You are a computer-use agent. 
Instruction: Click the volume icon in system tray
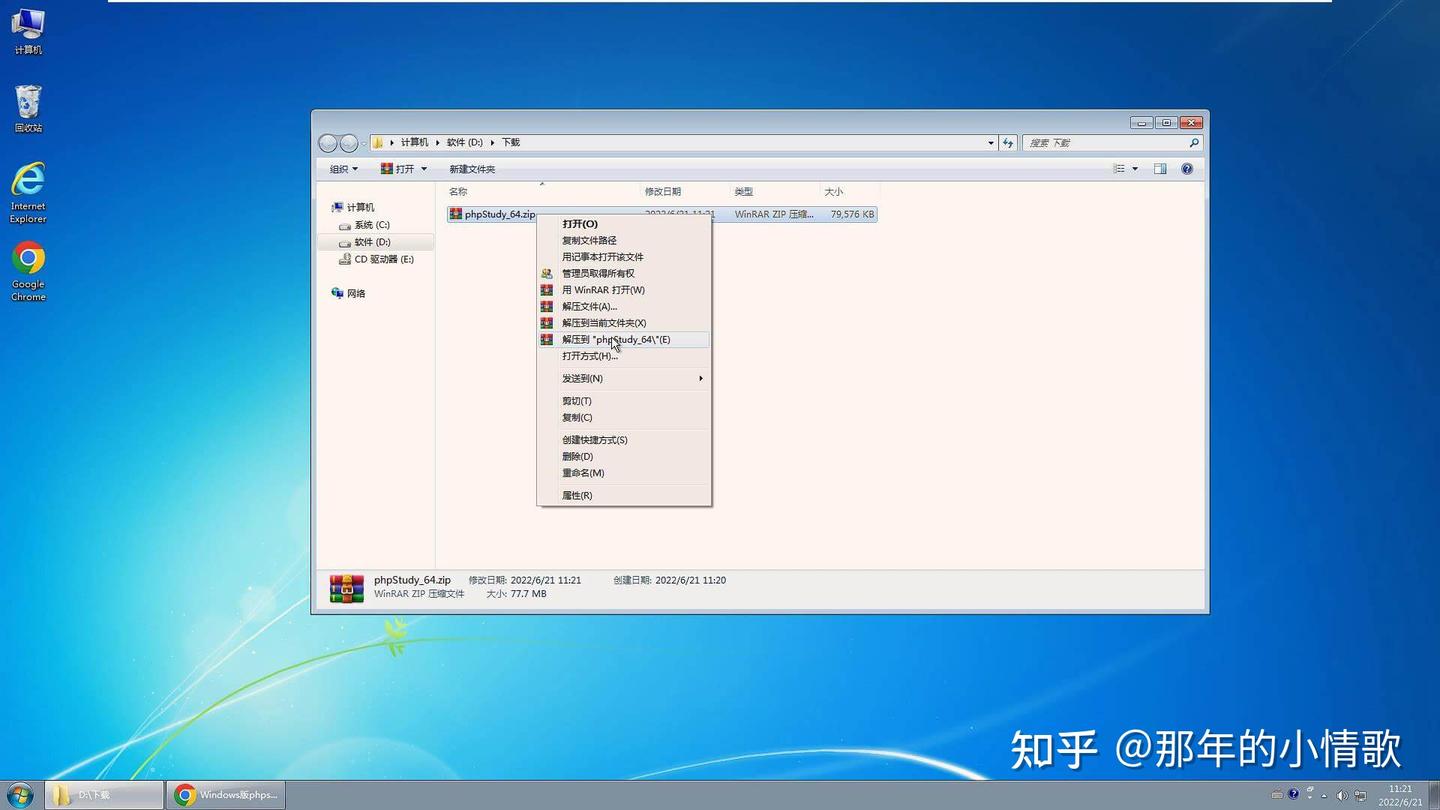click(x=1342, y=795)
